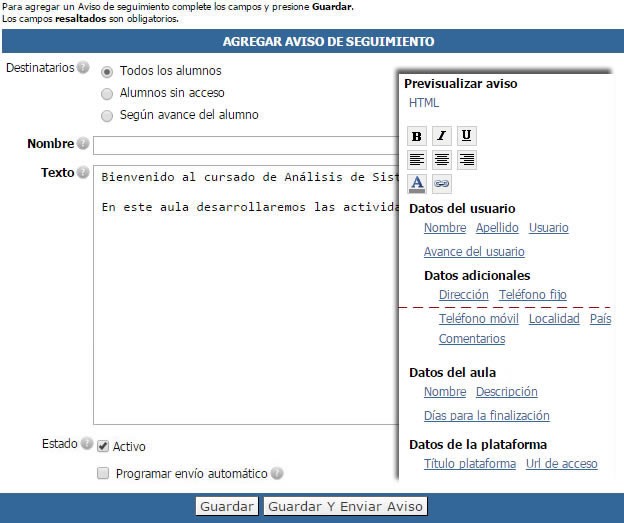Insert hyperlink with the link icon
624x523 pixels.
click(441, 184)
